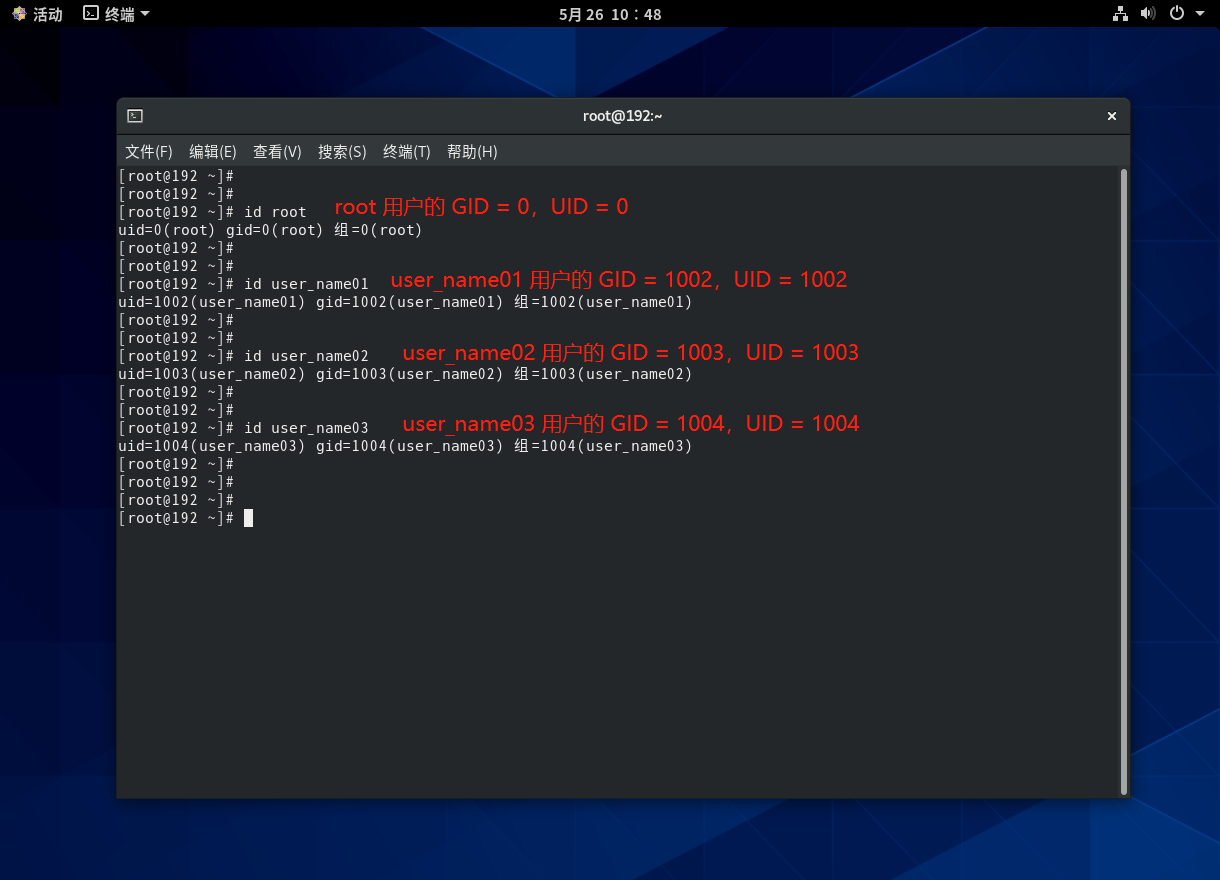Viewport: 1220px width, 880px height.
Task: Open the 查看(V) menu
Action: tap(277, 152)
